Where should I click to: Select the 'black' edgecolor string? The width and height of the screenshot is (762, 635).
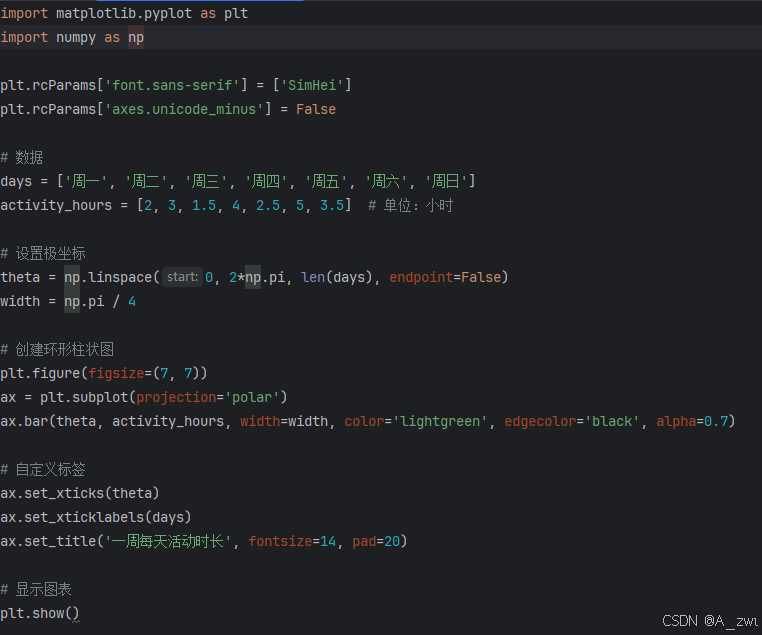tap(612, 421)
